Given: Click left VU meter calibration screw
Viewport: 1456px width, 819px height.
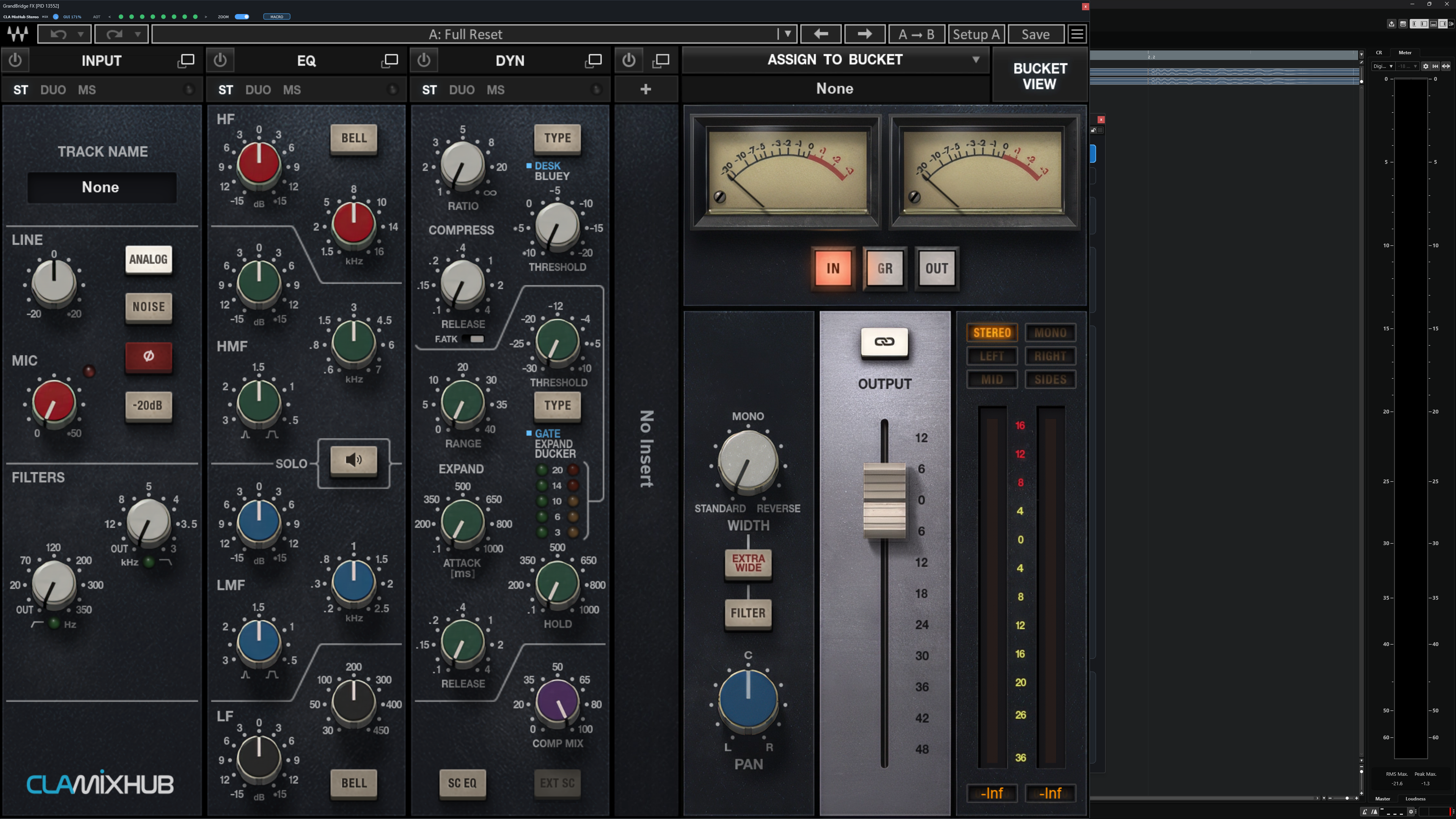Looking at the screenshot, I should pos(719,197).
